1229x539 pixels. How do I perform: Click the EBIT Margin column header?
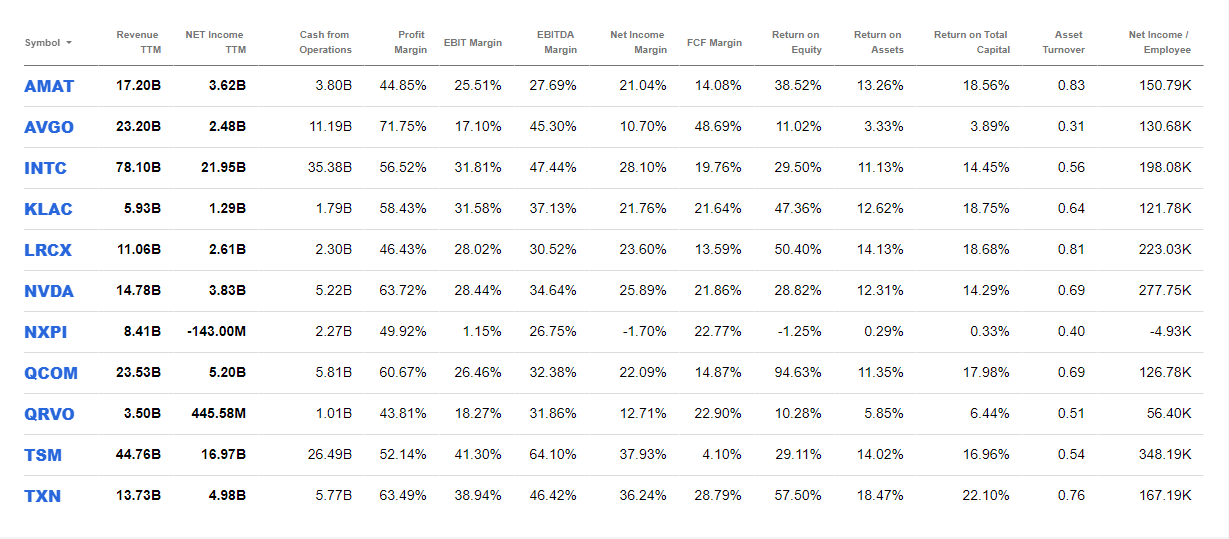(x=472, y=43)
